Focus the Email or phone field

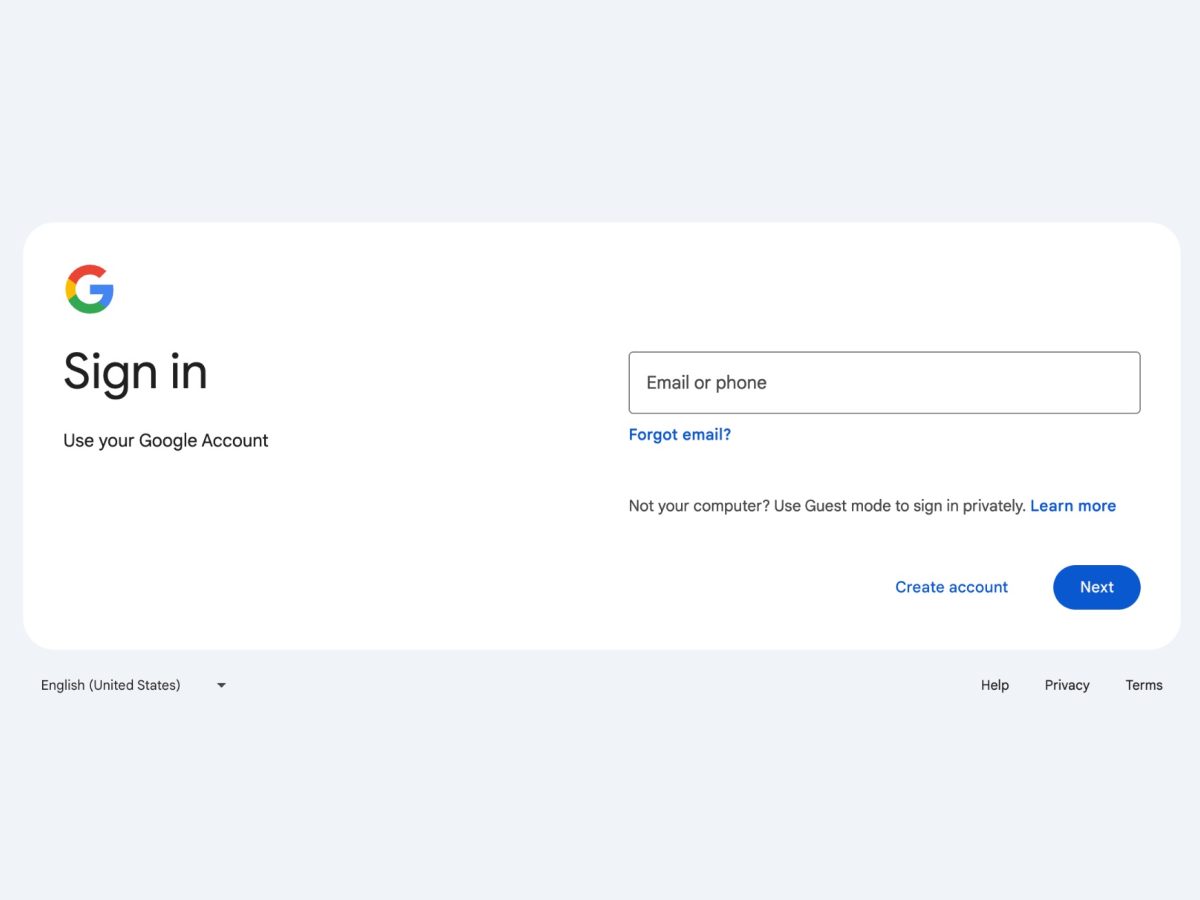pyautogui.click(x=884, y=382)
